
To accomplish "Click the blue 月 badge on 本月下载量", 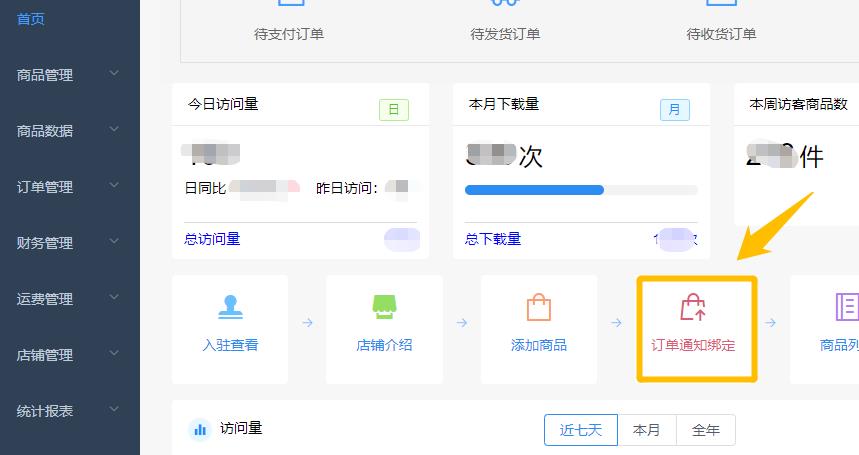I will click(x=674, y=109).
